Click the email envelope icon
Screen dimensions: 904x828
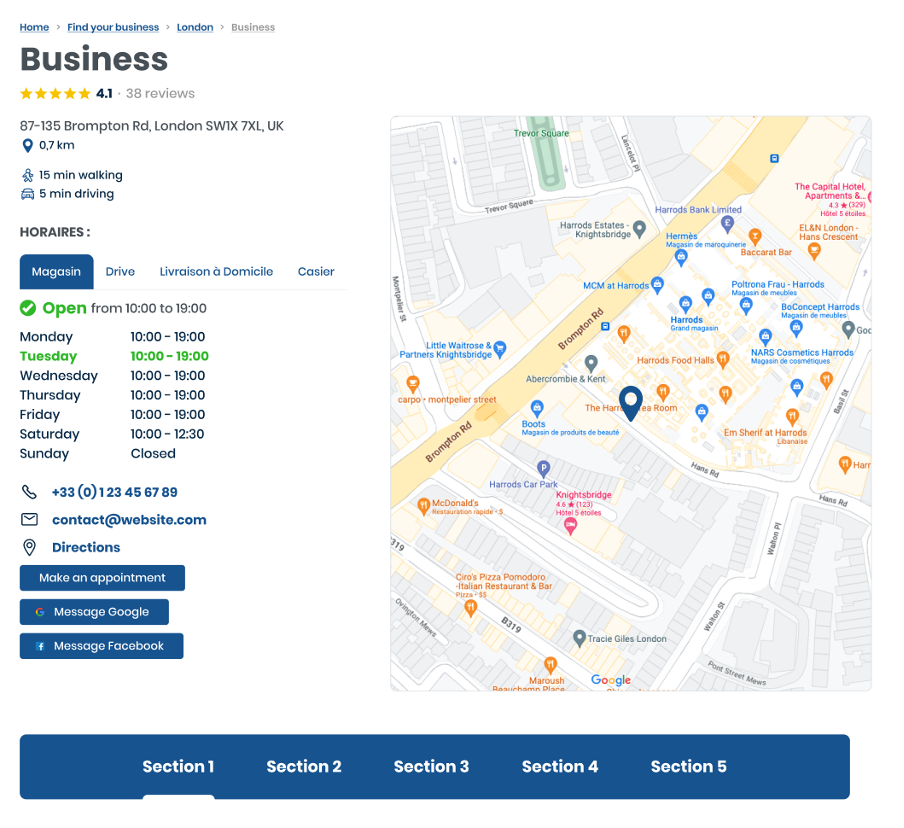coord(29,520)
